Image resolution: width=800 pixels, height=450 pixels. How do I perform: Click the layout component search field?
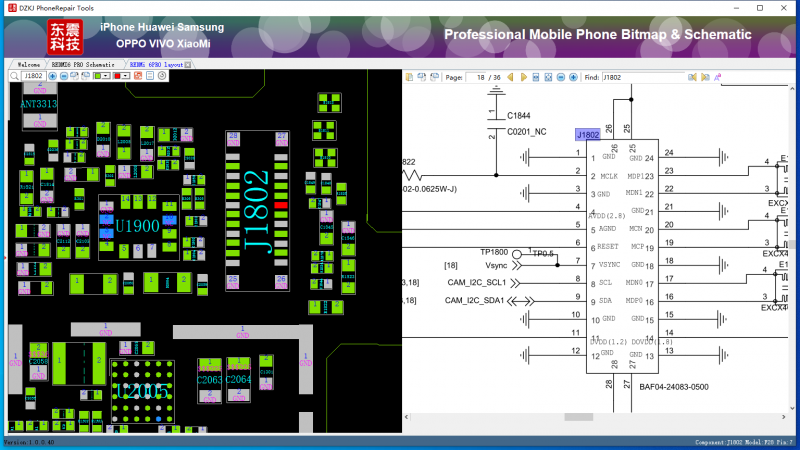click(33, 76)
